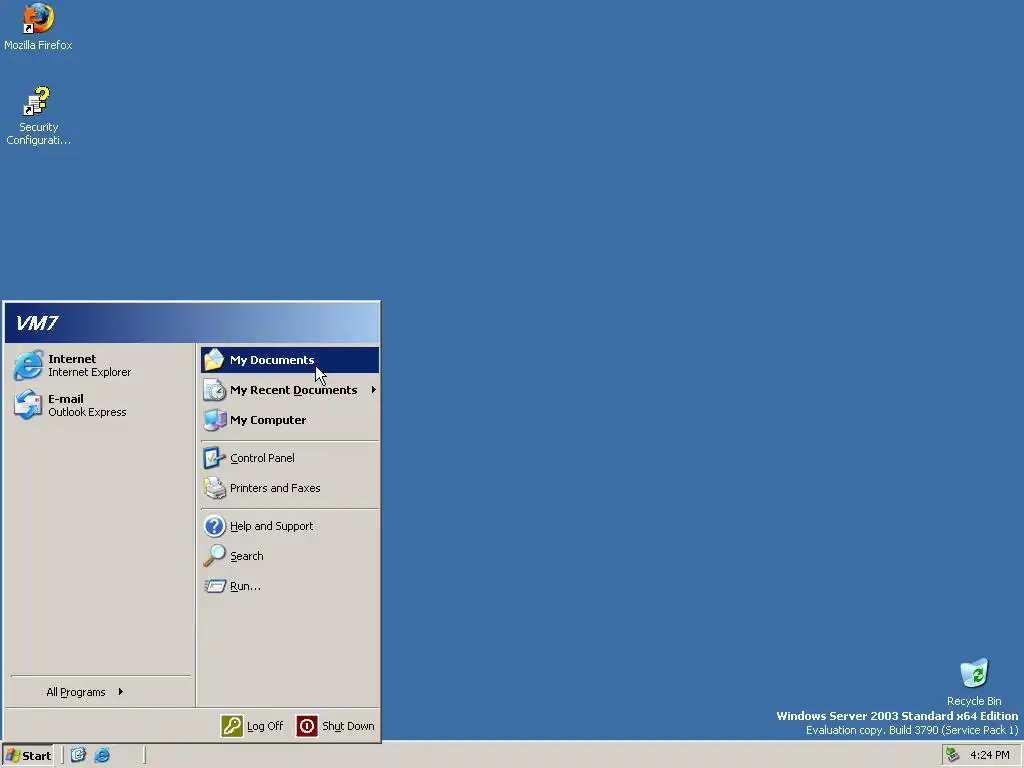This screenshot has width=1024, height=768.
Task: Click the Help and Support question-mark icon
Action: (x=214, y=526)
